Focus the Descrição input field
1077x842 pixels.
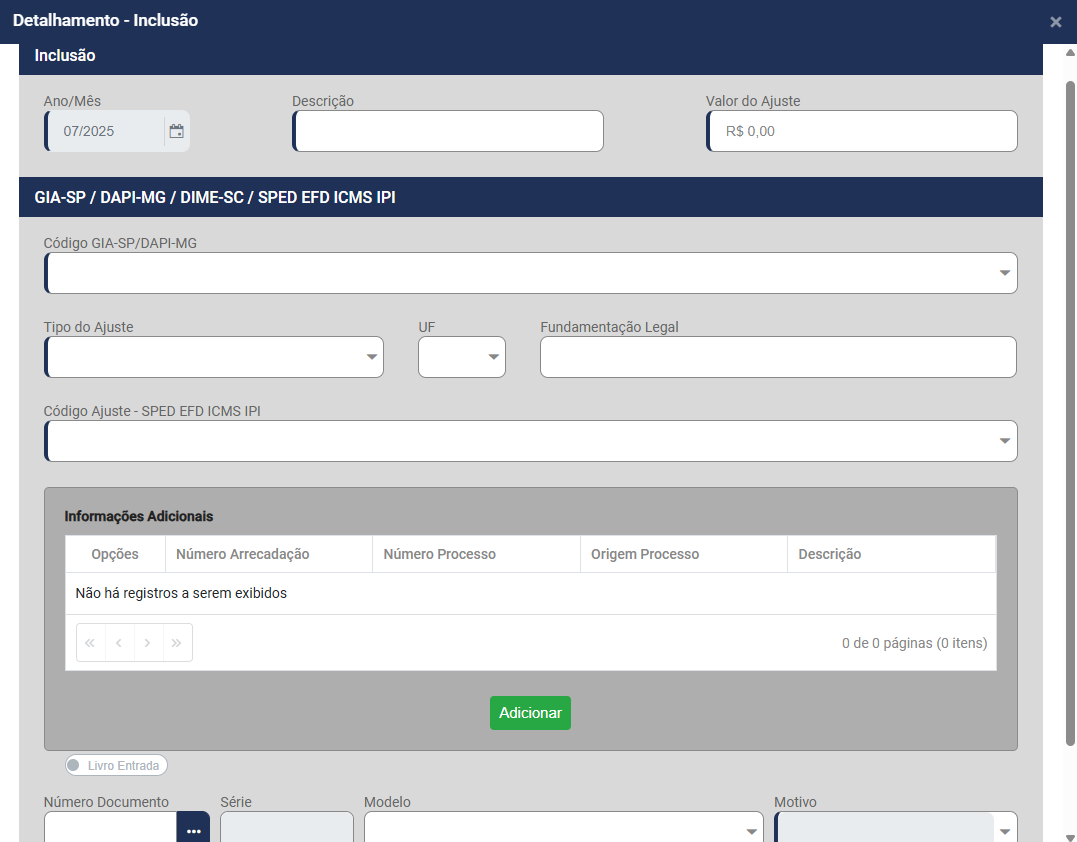tap(448, 131)
